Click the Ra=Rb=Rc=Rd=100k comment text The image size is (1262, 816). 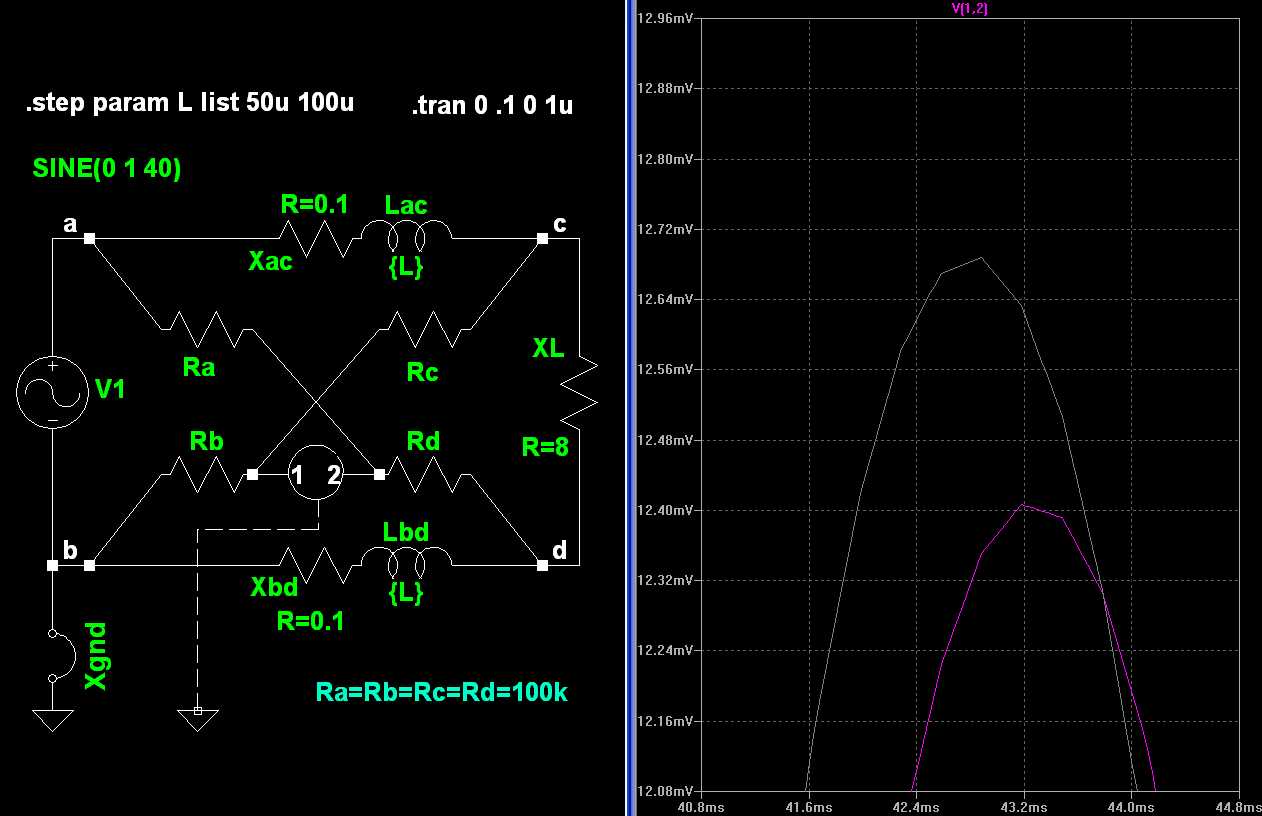pyautogui.click(x=441, y=691)
